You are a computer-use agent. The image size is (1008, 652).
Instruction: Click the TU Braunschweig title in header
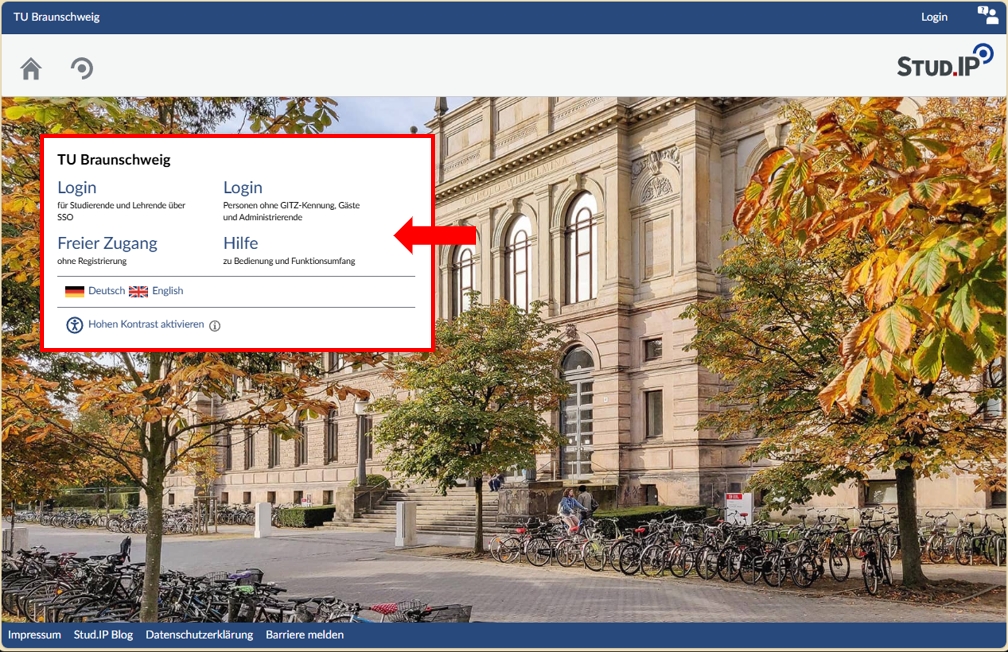tap(57, 17)
